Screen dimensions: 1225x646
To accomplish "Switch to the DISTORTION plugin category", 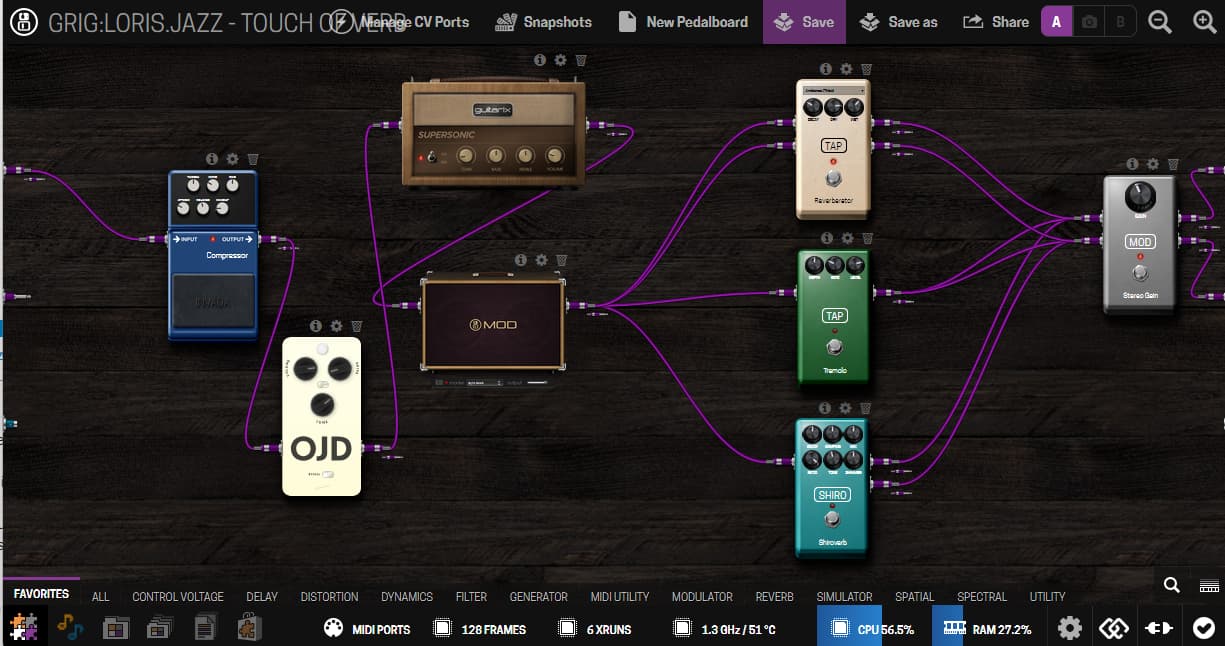I will click(329, 597).
